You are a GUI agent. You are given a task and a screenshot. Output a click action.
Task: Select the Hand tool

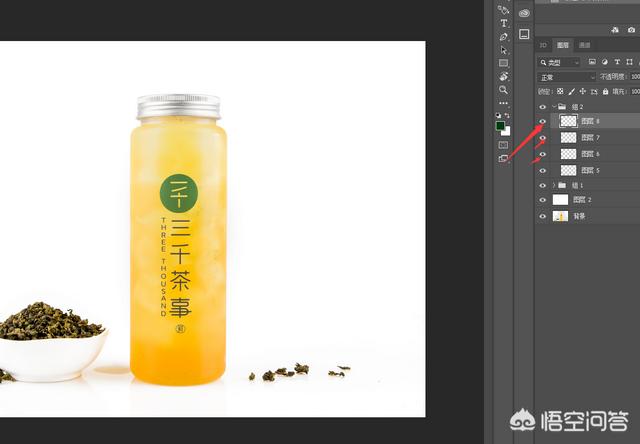point(504,76)
